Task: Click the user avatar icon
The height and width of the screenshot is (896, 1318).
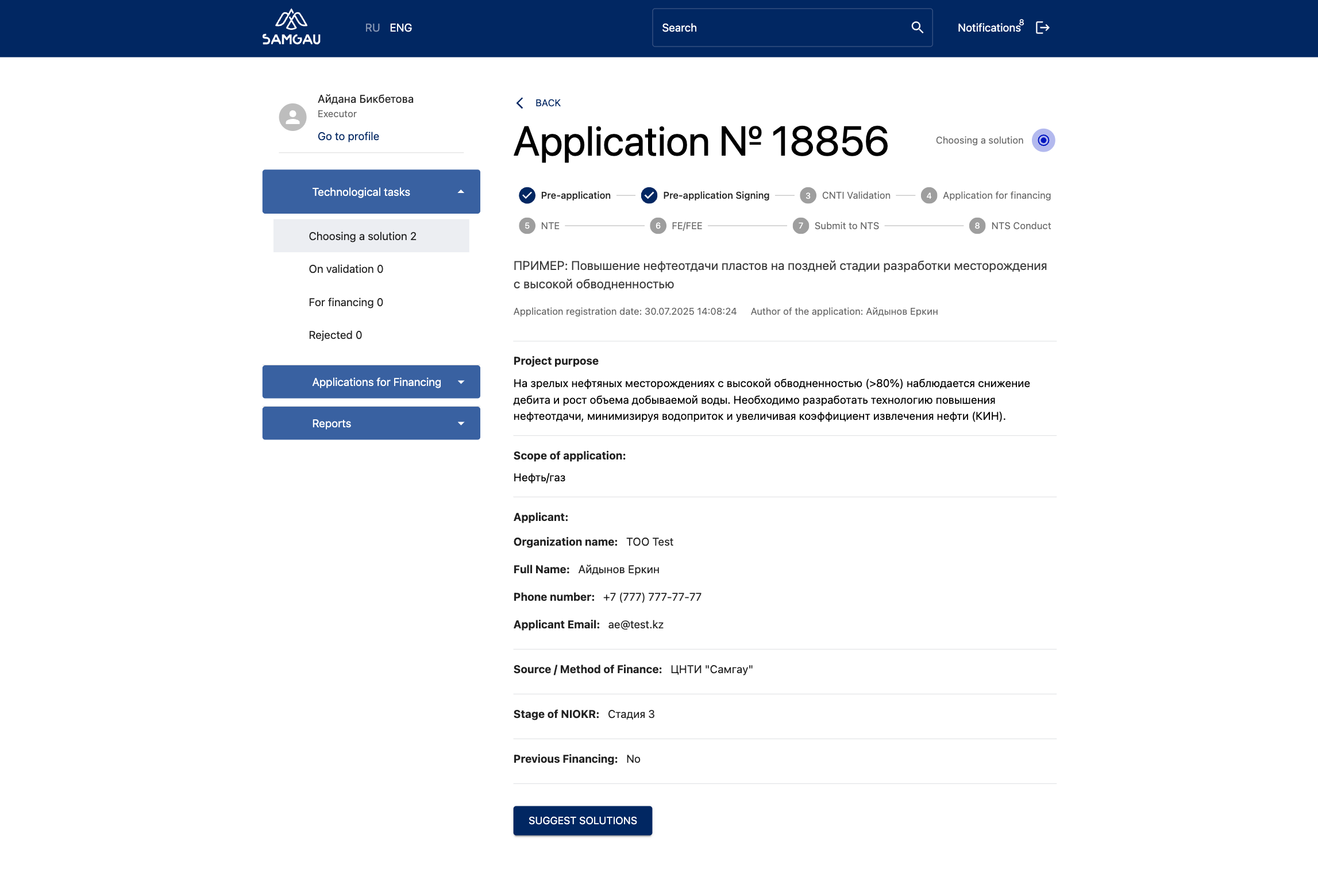Action: pyautogui.click(x=292, y=117)
